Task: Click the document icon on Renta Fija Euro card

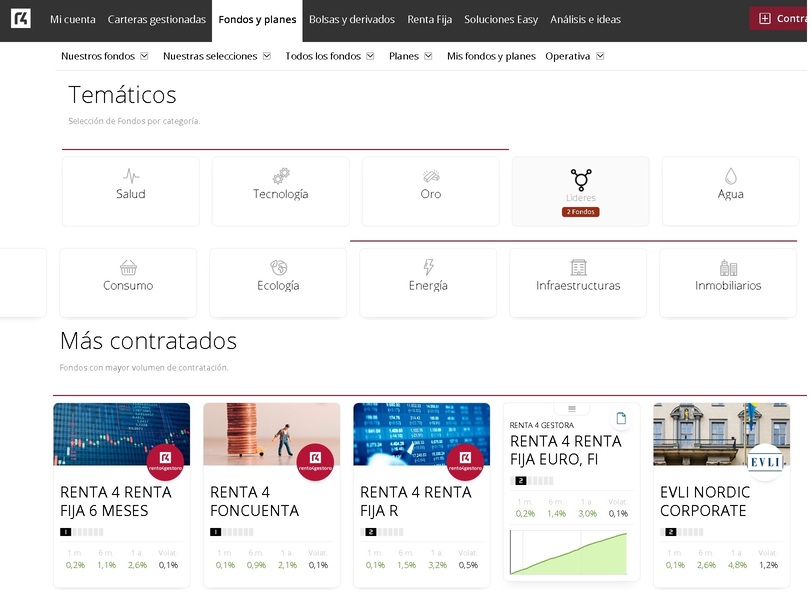Action: coord(621,418)
